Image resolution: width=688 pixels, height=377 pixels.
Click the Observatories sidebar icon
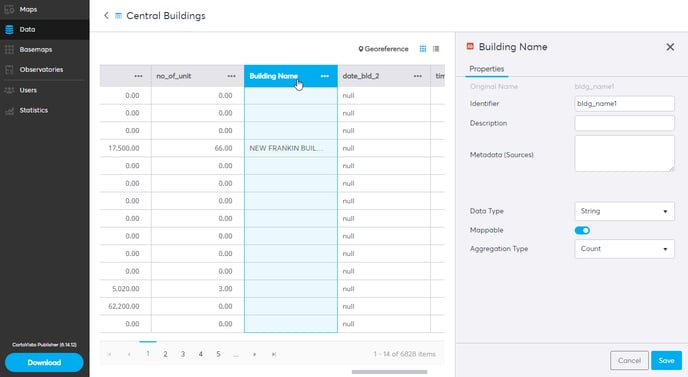9,69
